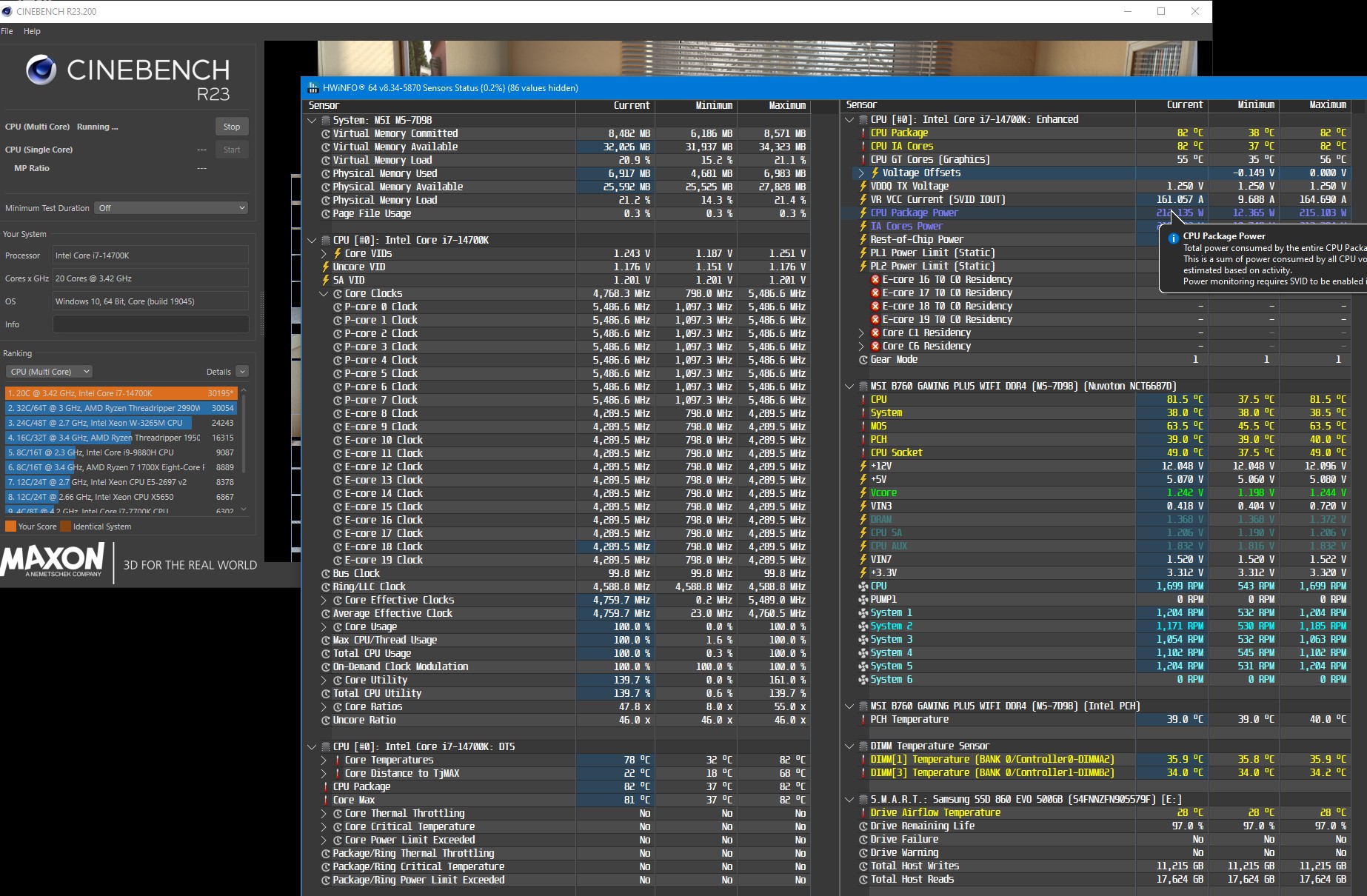Select the Package/Ring Thermal Throttling row
Viewport: 1367px width, 896px height.
(x=557, y=854)
